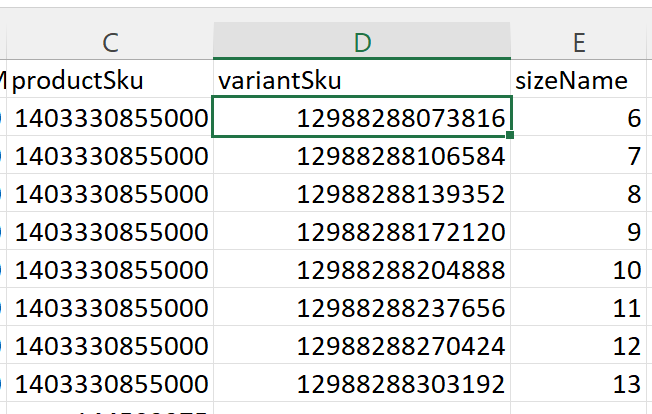652x414 pixels.
Task: Select cell containing 12988288204888
Action: [x=362, y=269]
